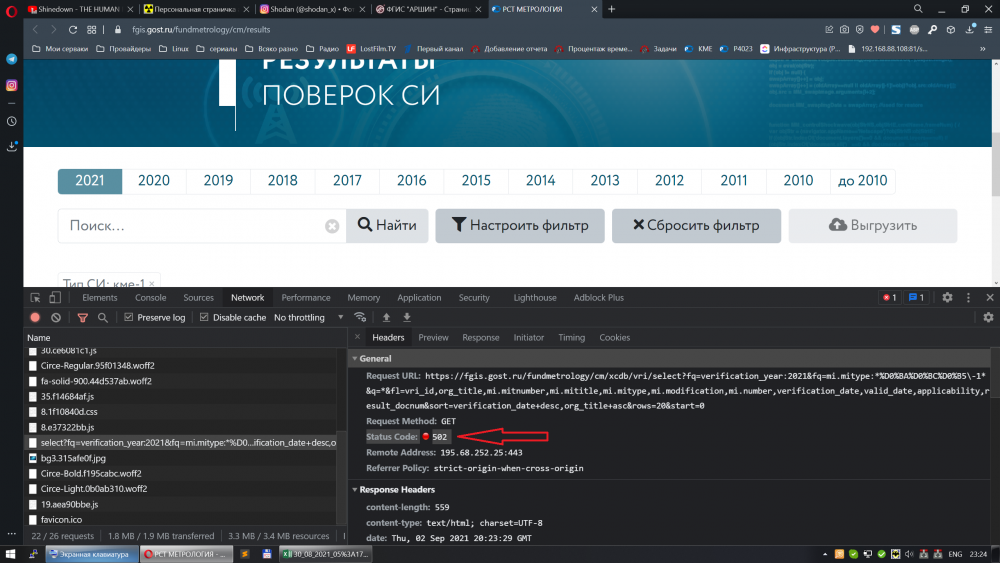Open the Sources panel

198,298
